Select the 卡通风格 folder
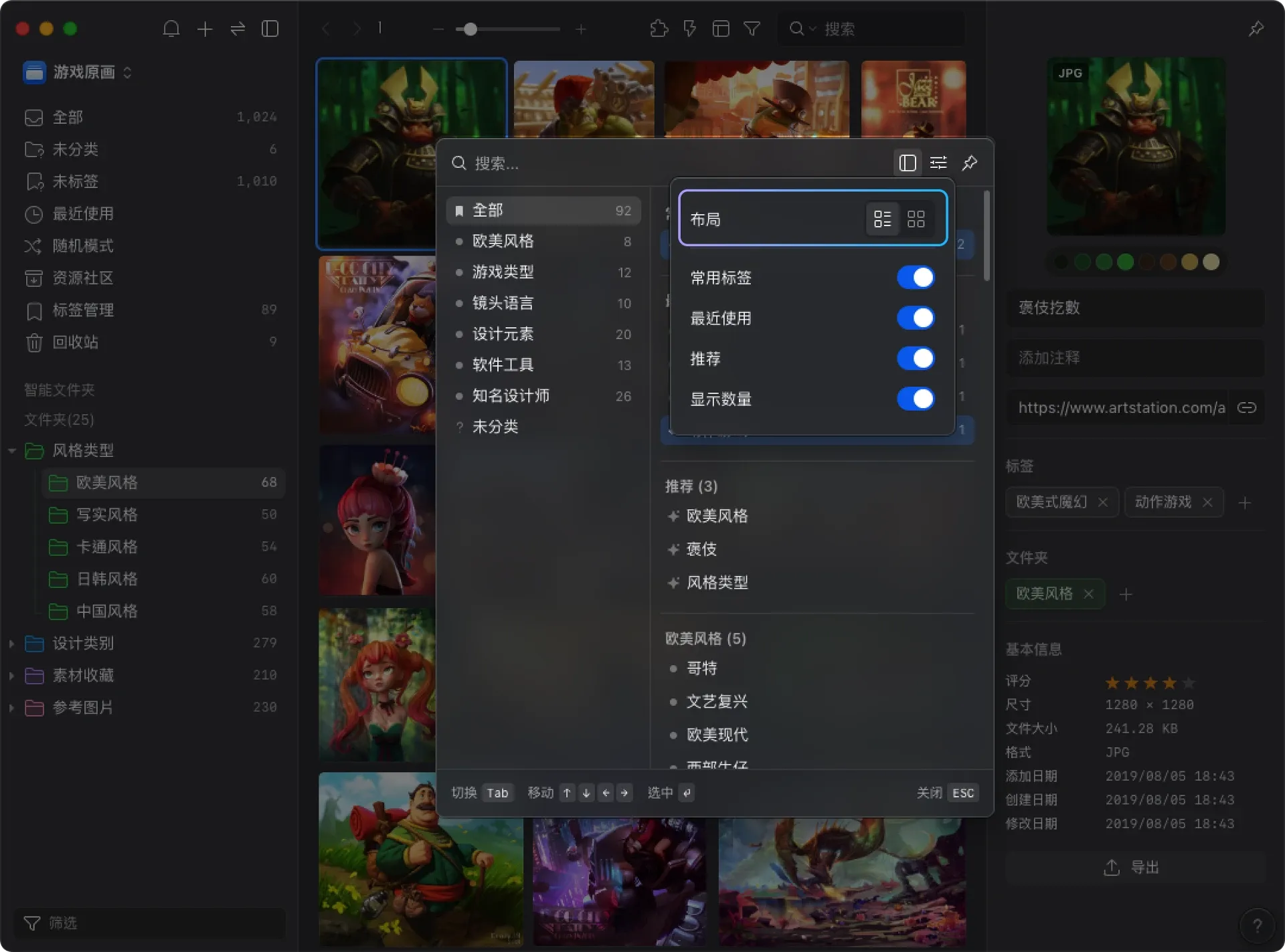This screenshot has width=1285, height=952. [x=163, y=547]
